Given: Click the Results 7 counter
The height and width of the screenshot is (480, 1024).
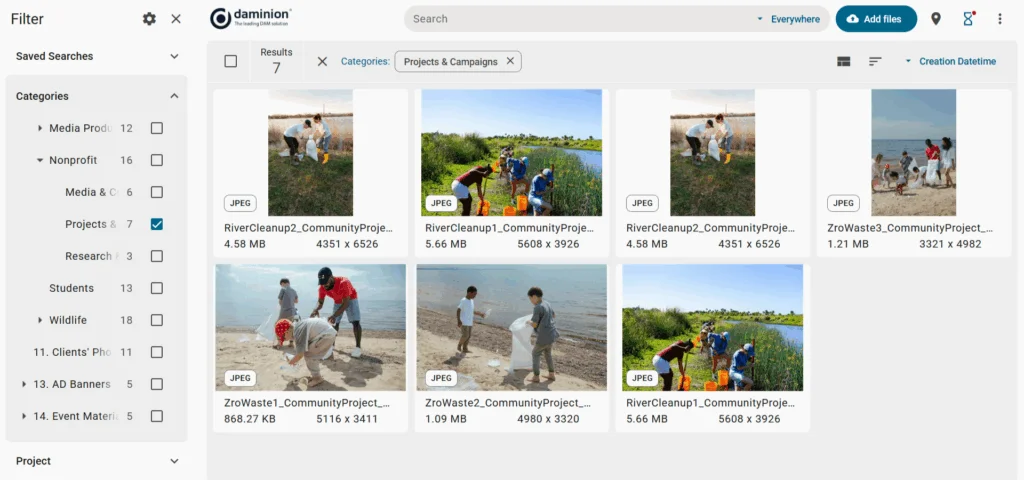Looking at the screenshot, I should pyautogui.click(x=276, y=61).
